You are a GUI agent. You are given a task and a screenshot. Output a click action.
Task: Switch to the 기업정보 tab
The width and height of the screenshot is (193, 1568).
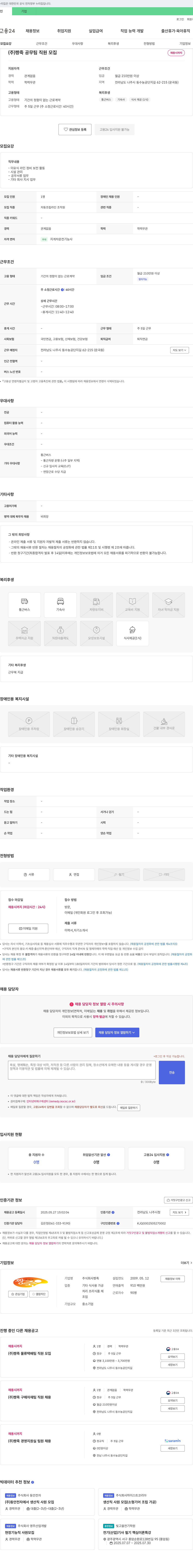click(x=185, y=44)
